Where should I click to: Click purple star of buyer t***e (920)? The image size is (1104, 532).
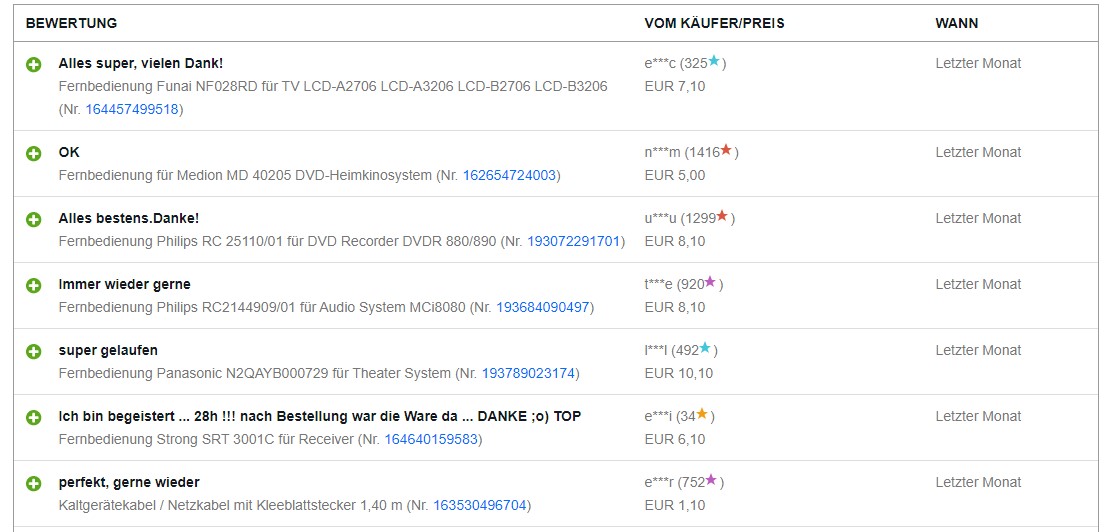[x=710, y=281]
